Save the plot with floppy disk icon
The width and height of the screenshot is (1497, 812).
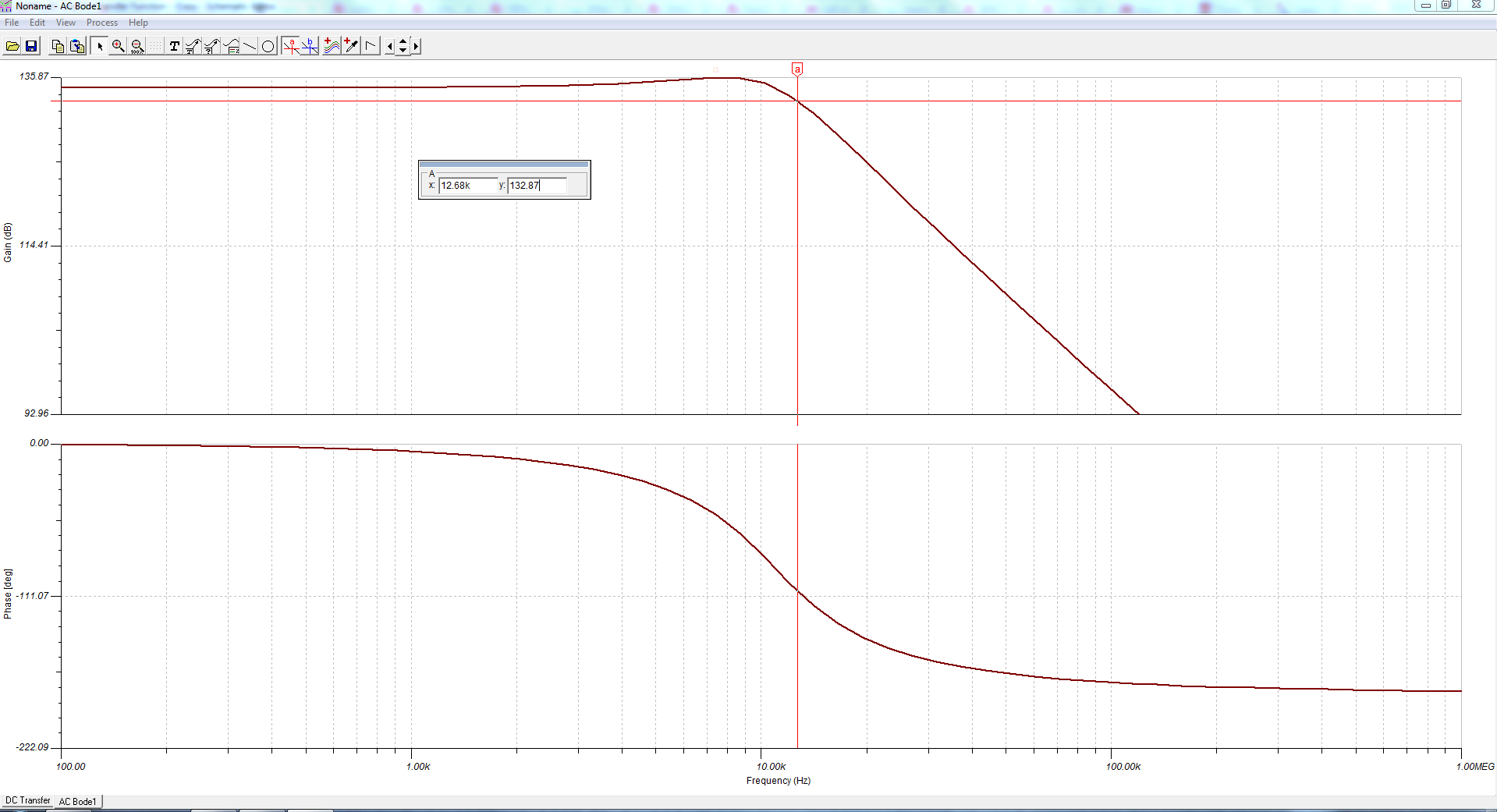[31, 46]
